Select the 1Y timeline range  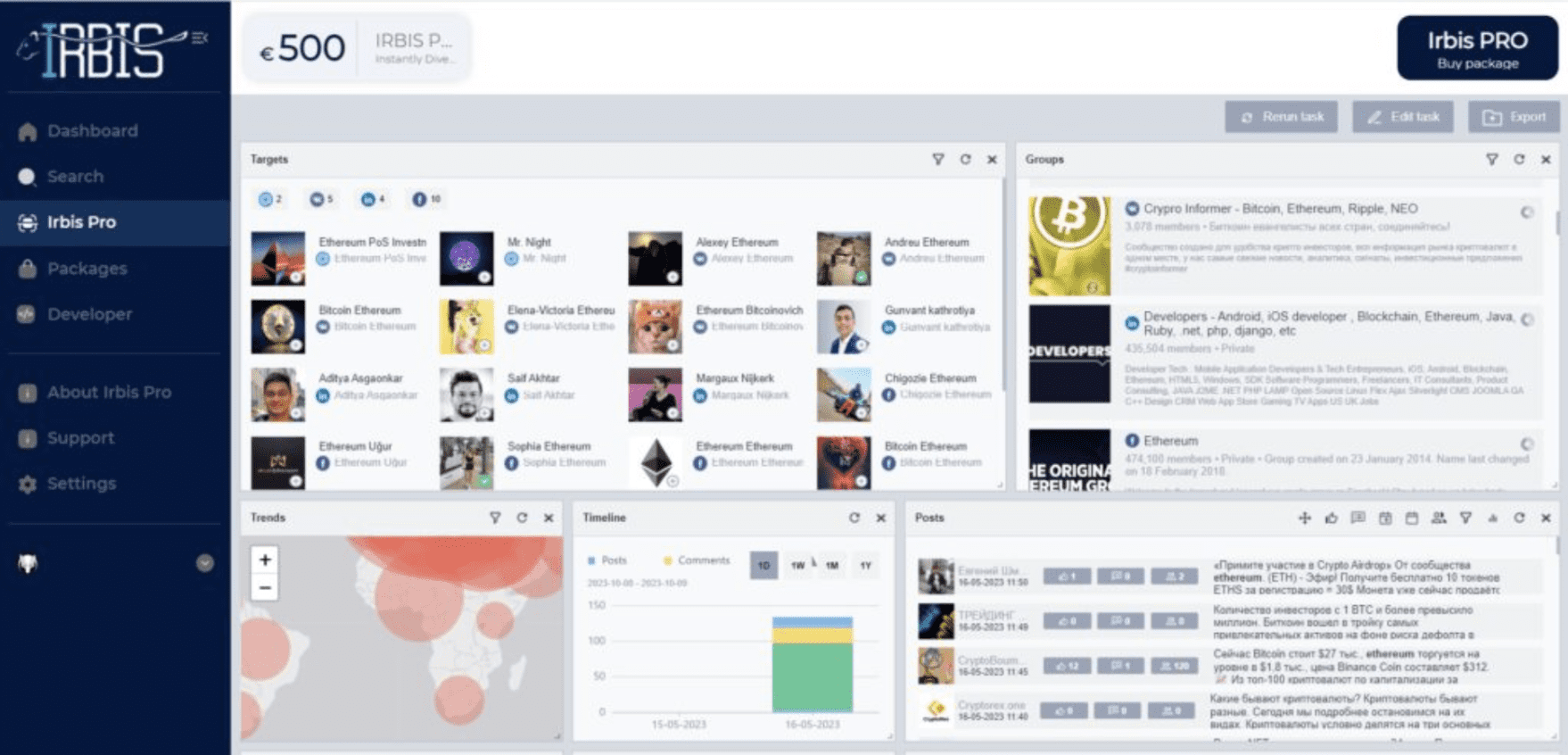(865, 566)
